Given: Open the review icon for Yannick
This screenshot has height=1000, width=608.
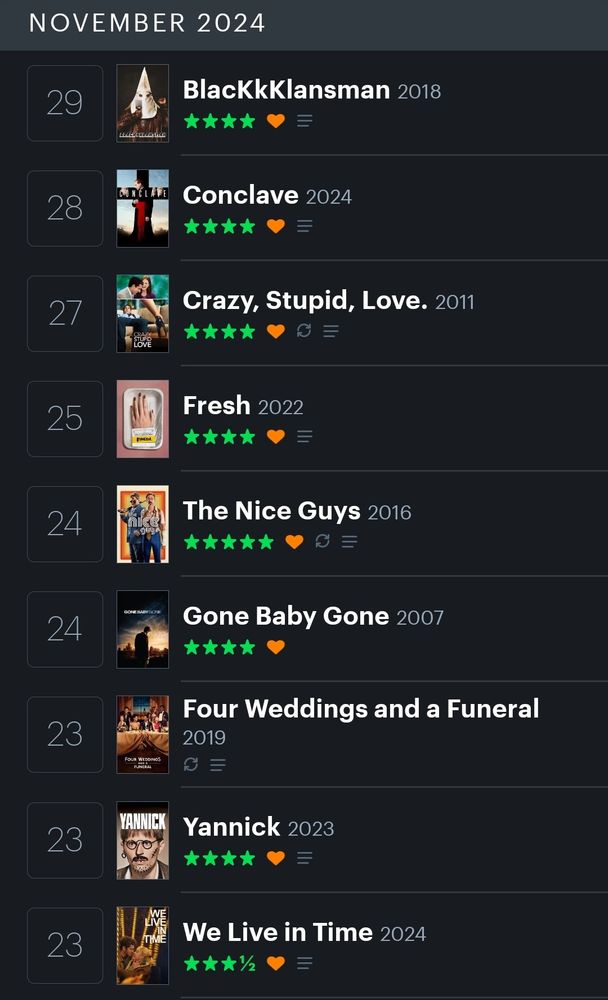Looking at the screenshot, I should coord(304,858).
